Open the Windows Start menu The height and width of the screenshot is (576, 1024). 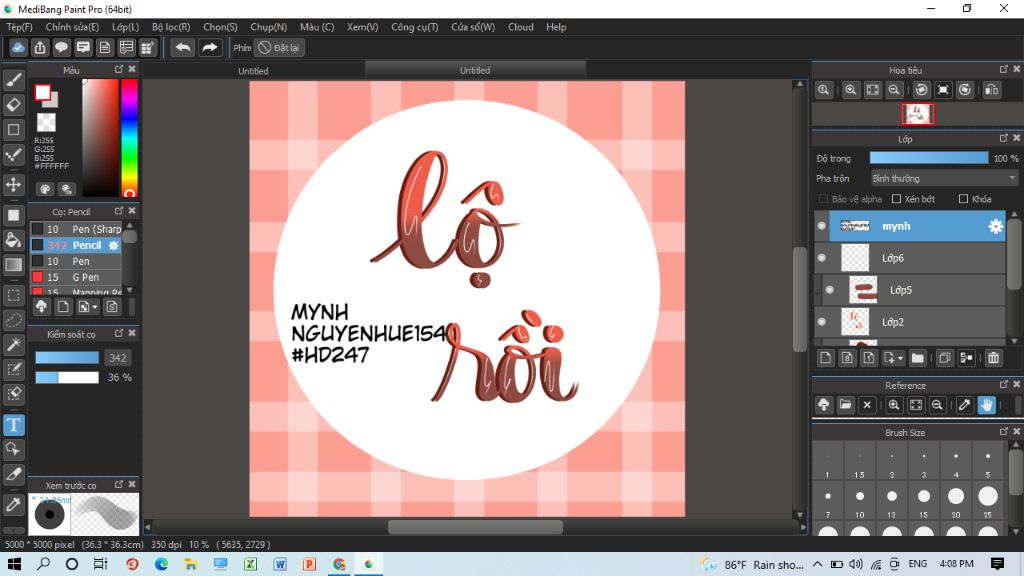point(14,564)
